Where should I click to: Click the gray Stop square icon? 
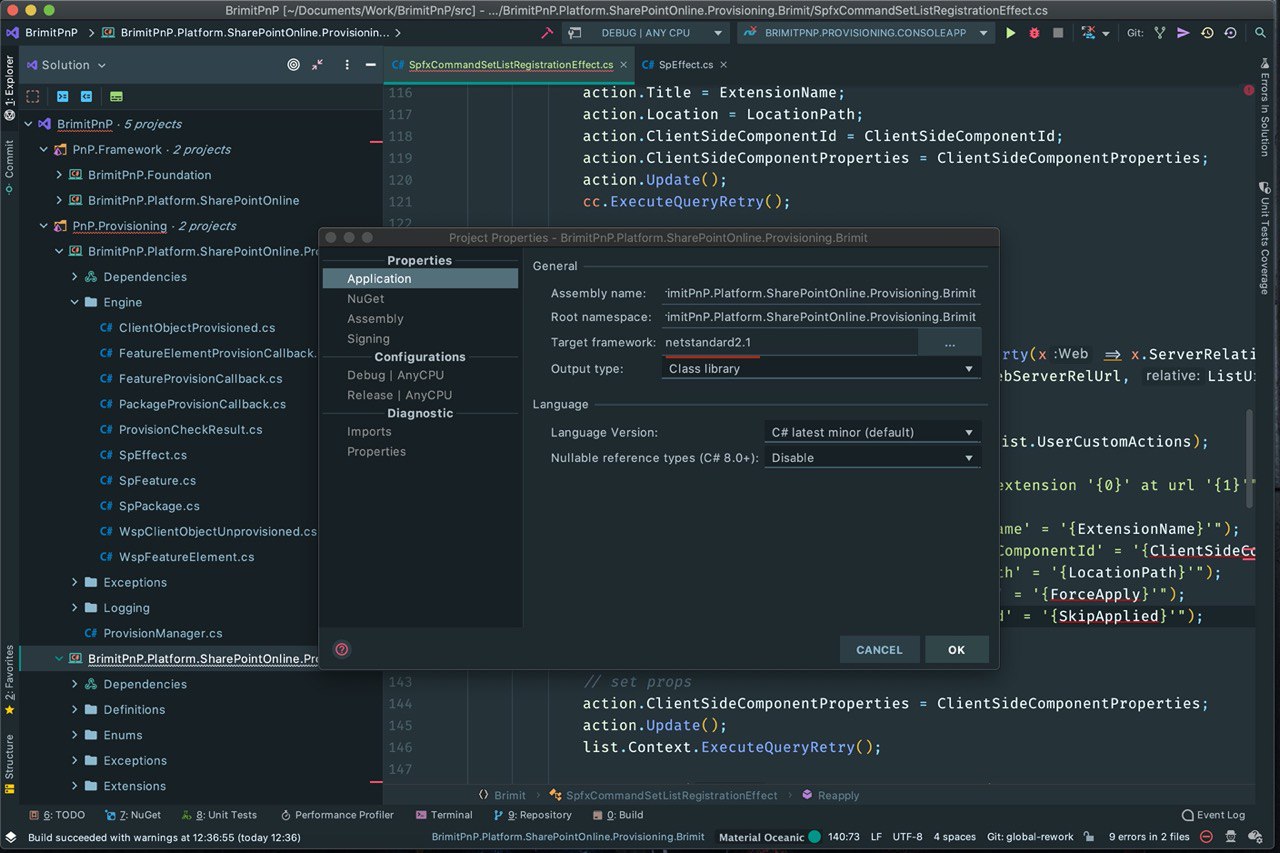[x=1058, y=33]
